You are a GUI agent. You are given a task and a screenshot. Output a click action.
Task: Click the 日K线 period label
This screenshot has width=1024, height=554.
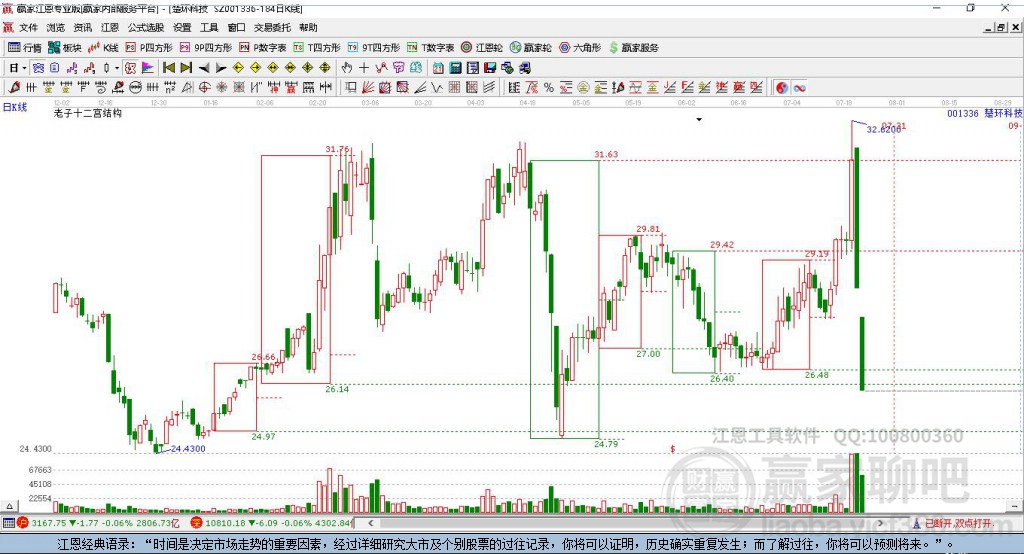click(x=14, y=107)
